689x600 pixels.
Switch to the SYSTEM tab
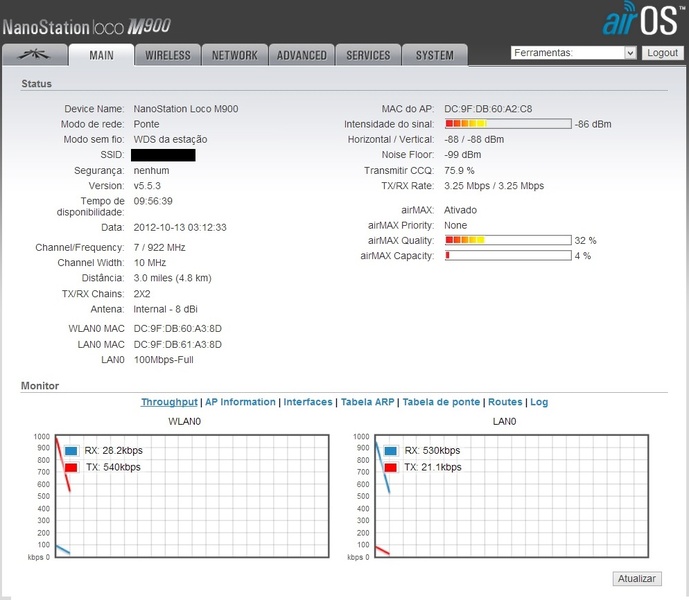[x=435, y=55]
